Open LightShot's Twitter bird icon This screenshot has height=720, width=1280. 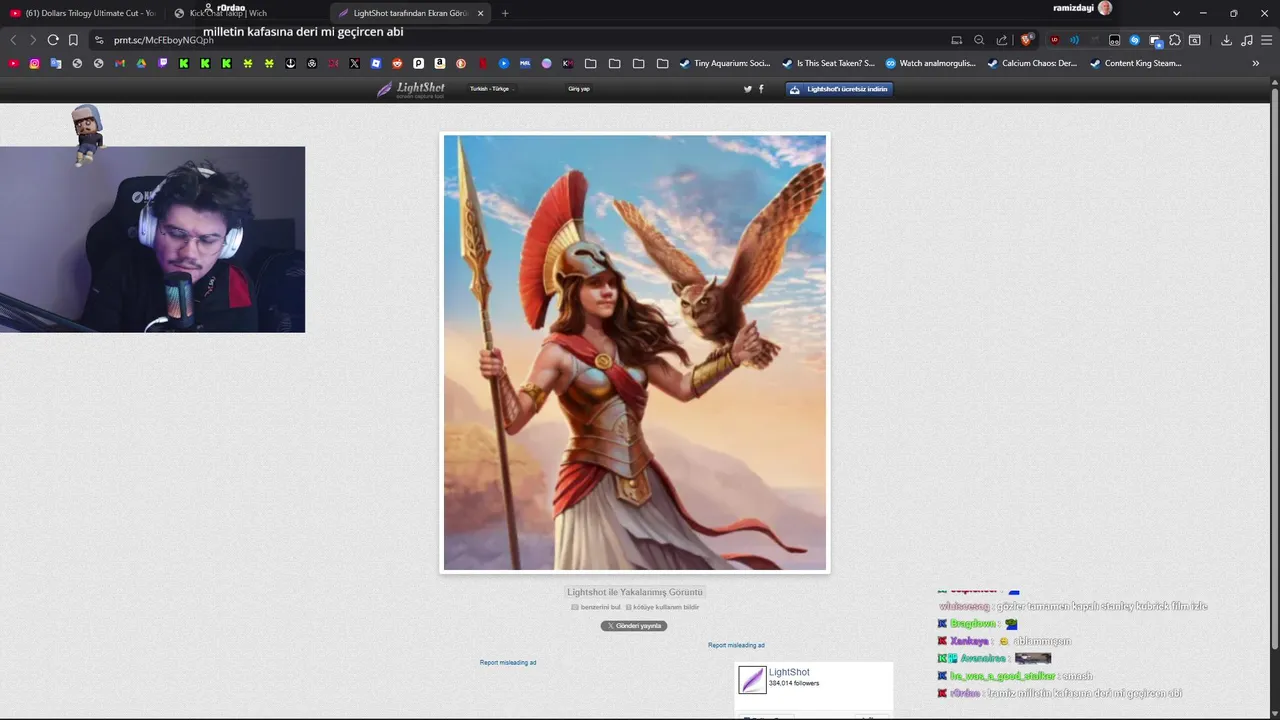748,89
